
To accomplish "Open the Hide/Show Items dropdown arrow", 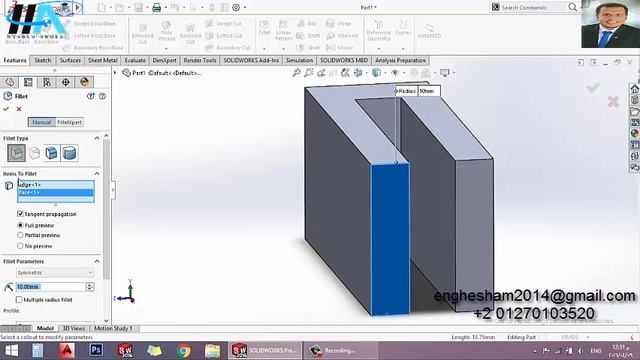I will click(x=404, y=73).
